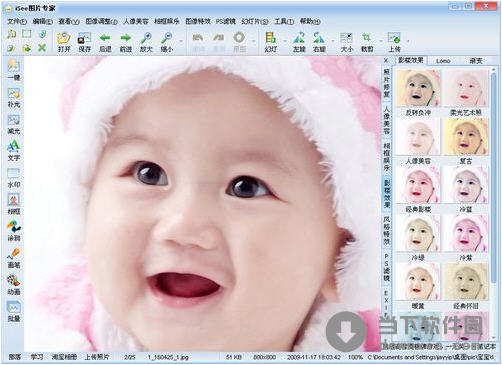The height and width of the screenshot is (365, 502).
Task: Apply the 暖黄 effect thumbnail
Action: click(x=418, y=281)
